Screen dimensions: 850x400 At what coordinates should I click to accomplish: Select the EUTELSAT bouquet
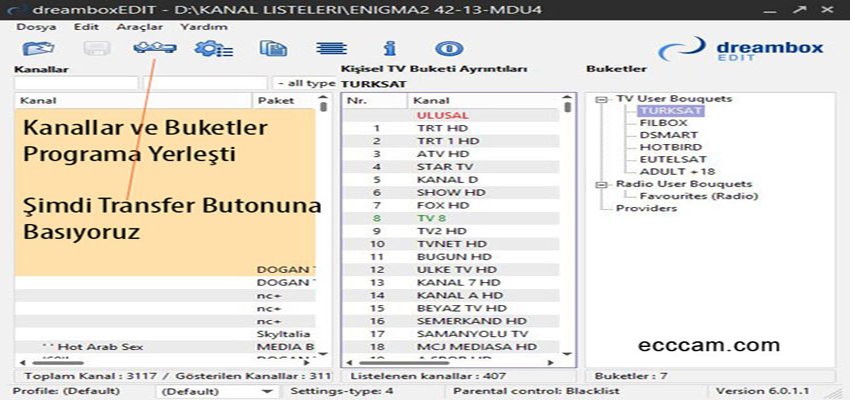point(673,159)
